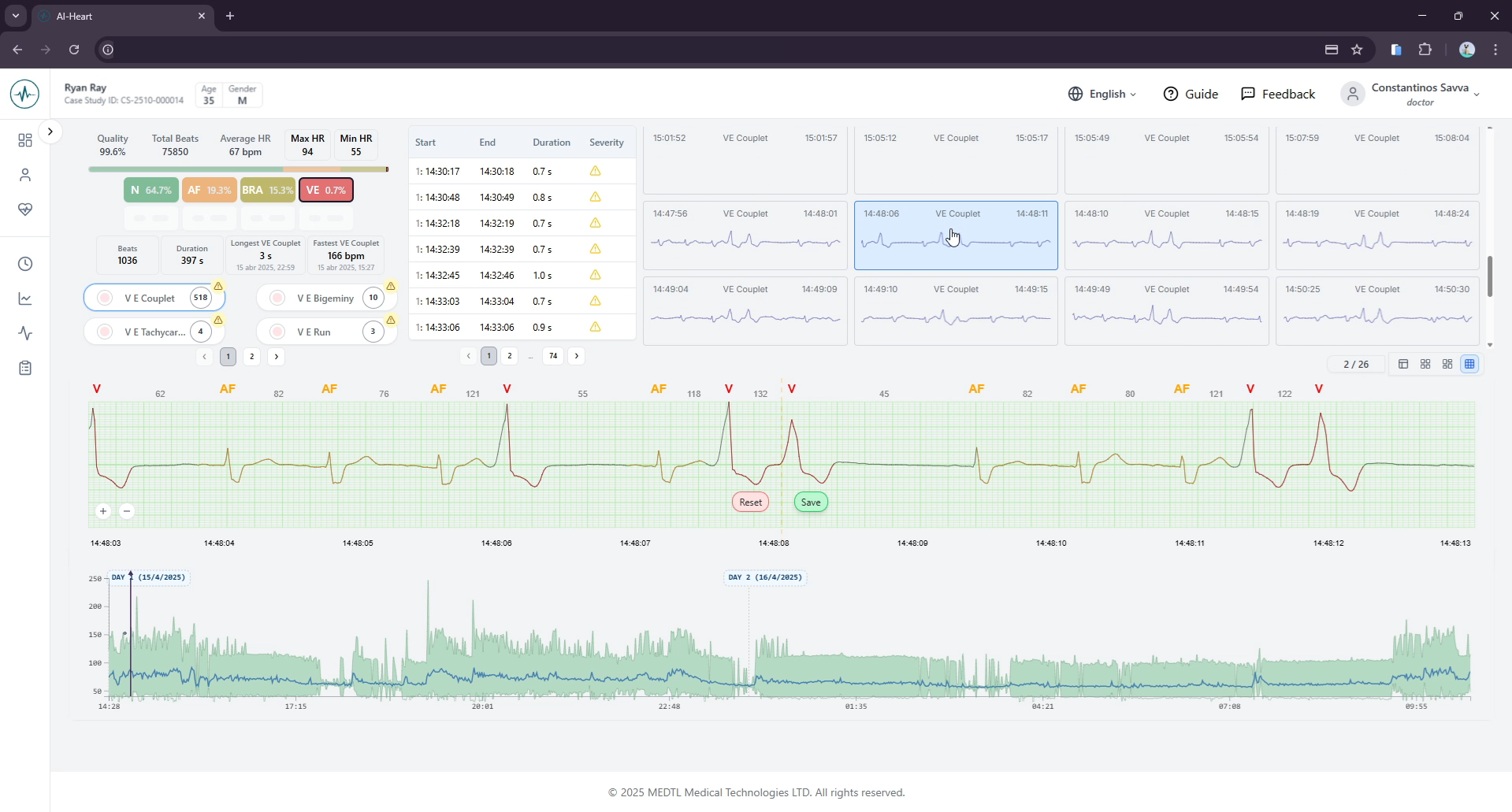The width and height of the screenshot is (1512, 812).
Task: Select the patient profile sidebar icon
Action: pyautogui.click(x=24, y=175)
